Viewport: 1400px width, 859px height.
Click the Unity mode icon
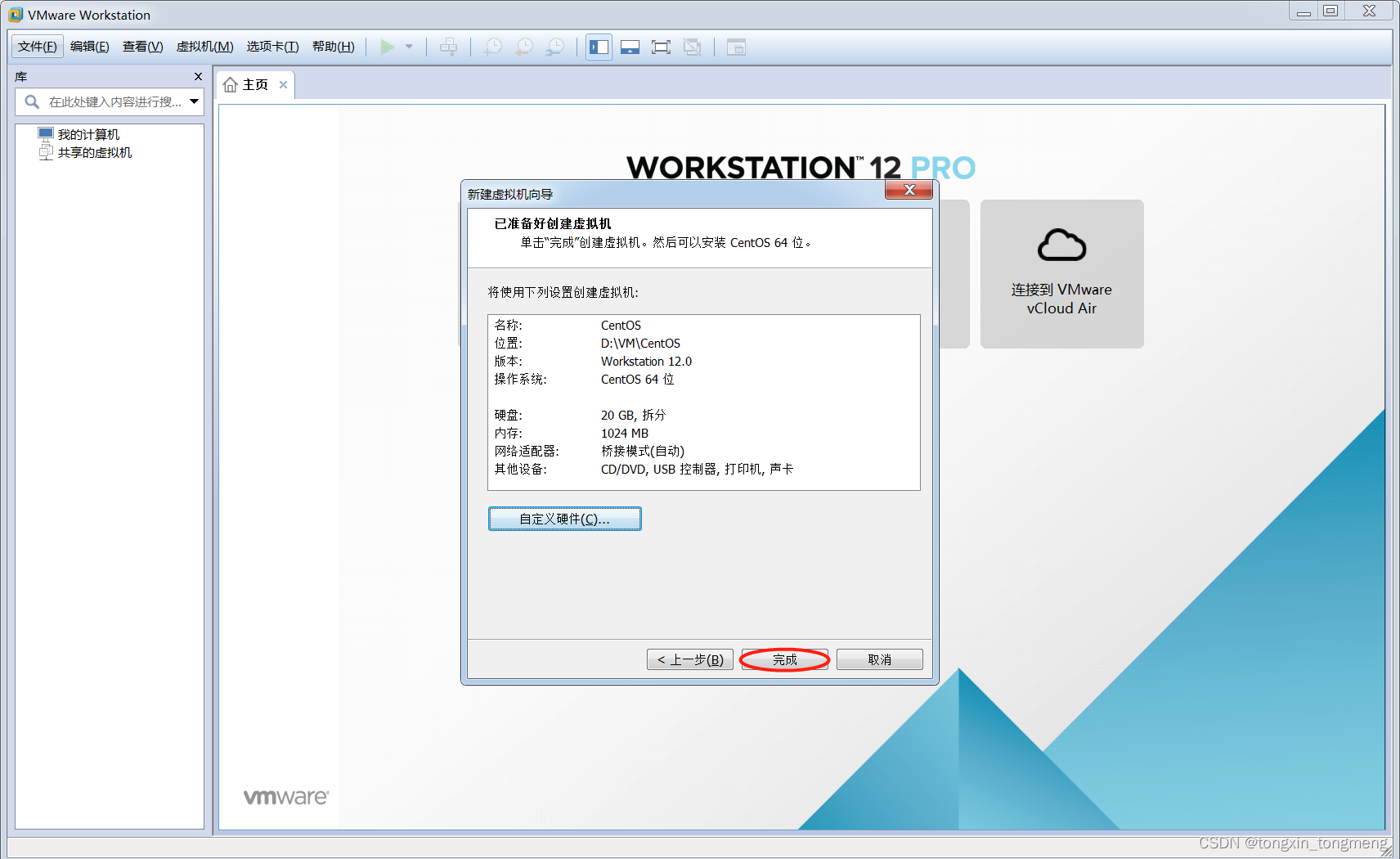tap(692, 47)
